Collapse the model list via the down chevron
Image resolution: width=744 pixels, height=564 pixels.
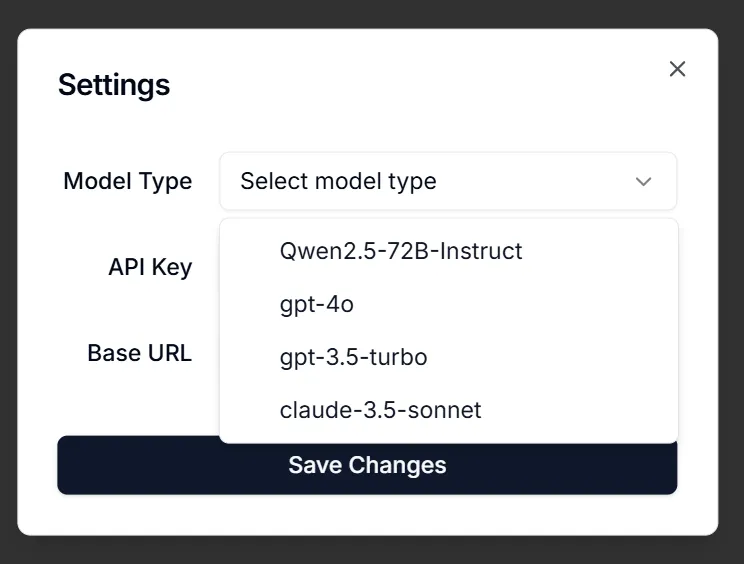[x=643, y=181]
